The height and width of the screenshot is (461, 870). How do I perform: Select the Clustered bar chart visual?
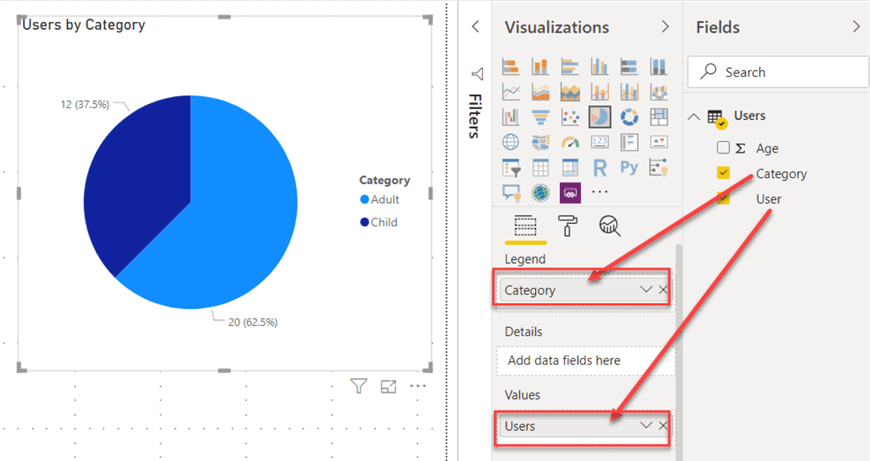pyautogui.click(x=570, y=67)
